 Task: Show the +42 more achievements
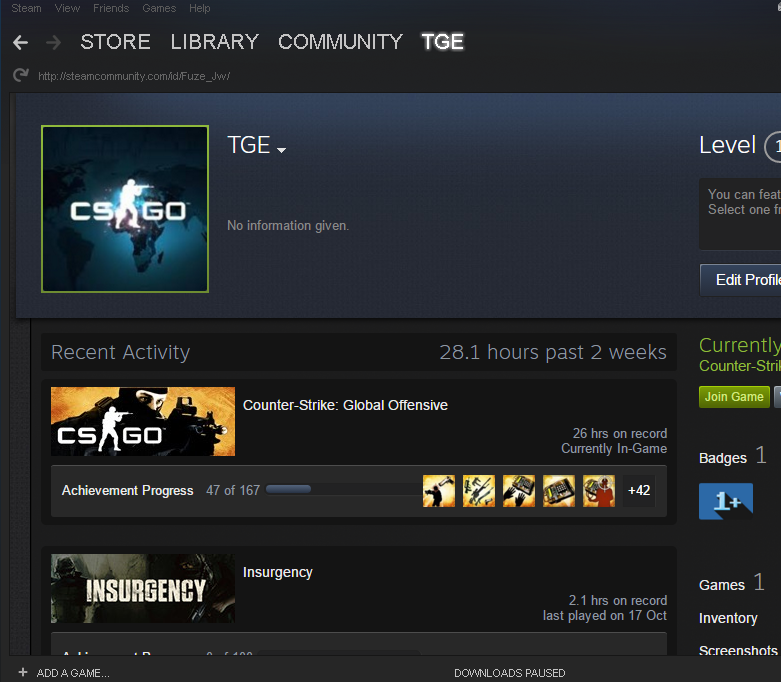point(639,491)
